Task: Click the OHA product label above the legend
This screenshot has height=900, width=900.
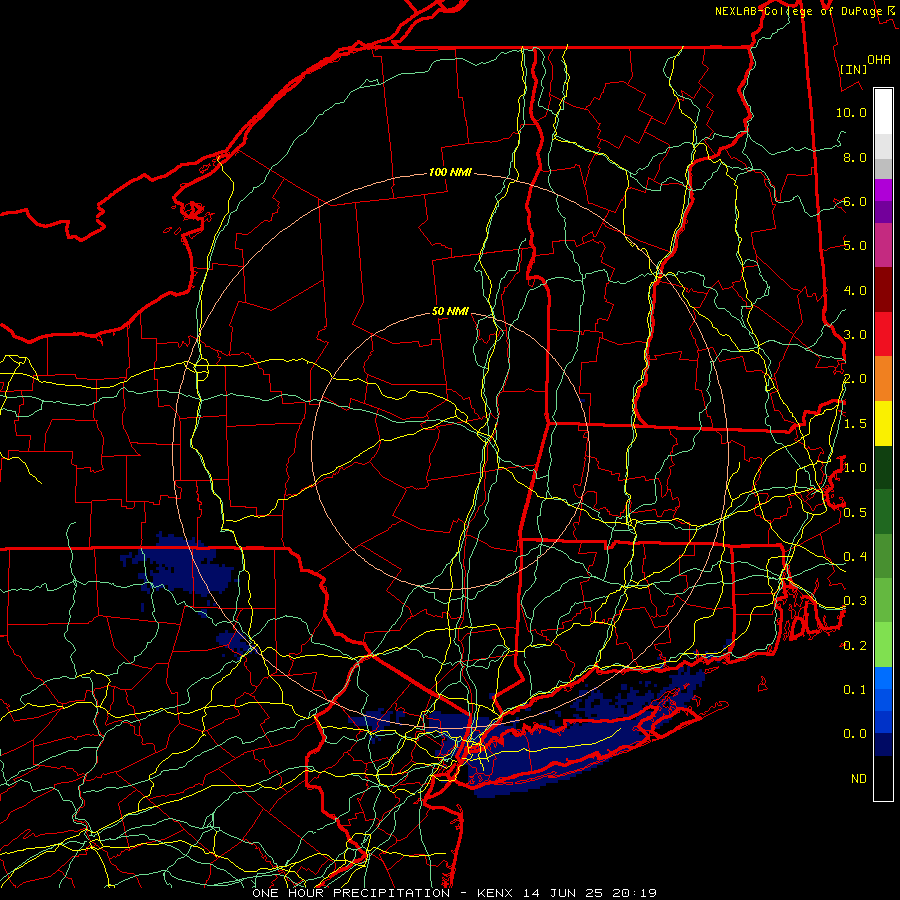Action: [879, 59]
